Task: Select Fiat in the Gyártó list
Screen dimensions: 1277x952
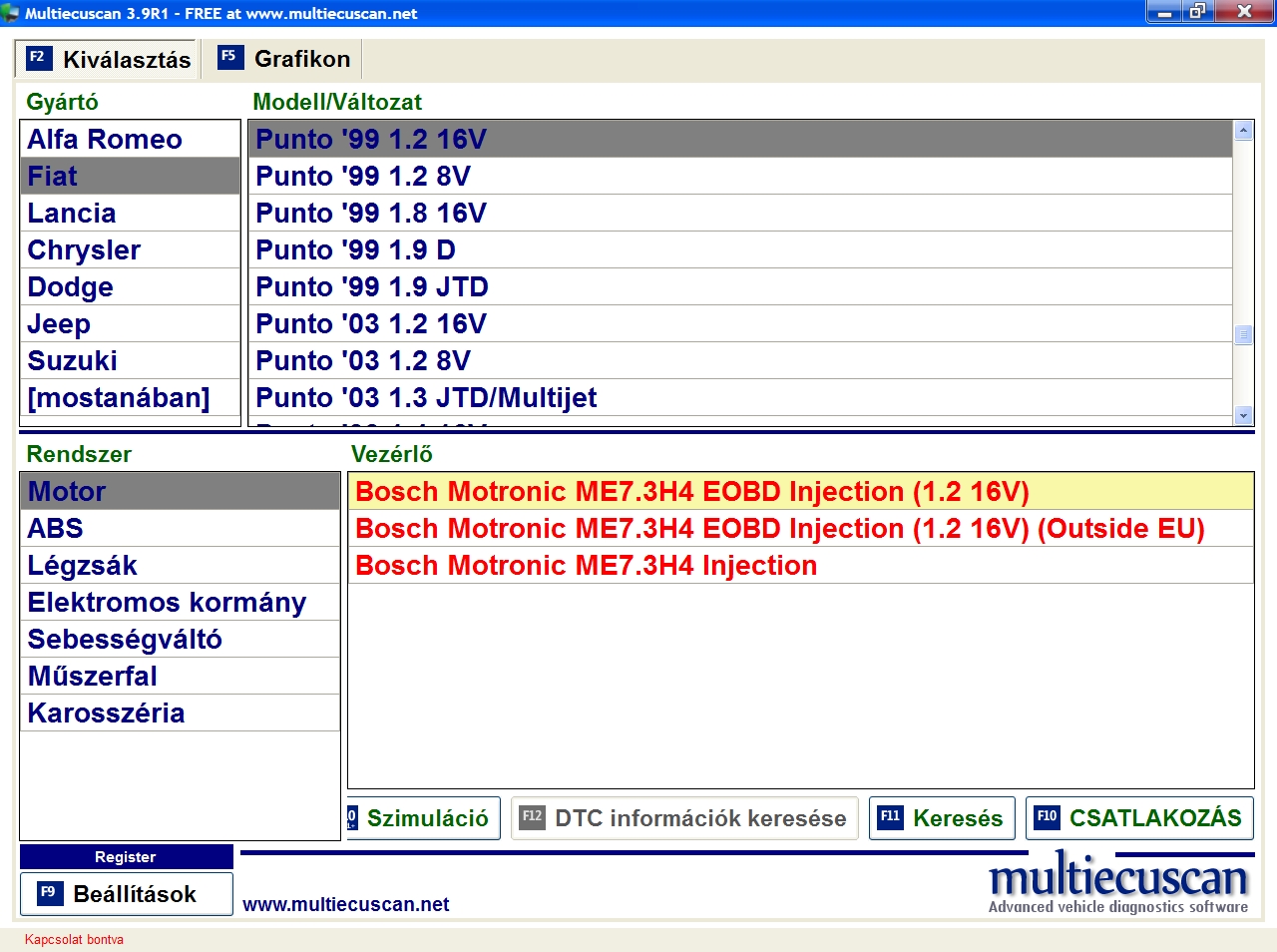Action: (x=130, y=177)
